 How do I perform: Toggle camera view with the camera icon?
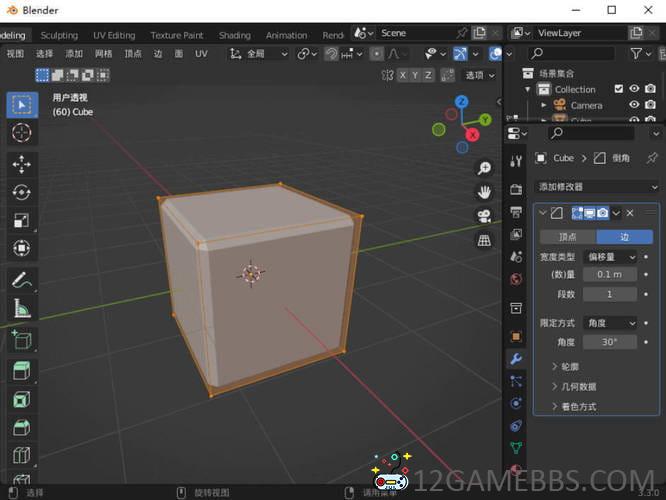pos(485,216)
